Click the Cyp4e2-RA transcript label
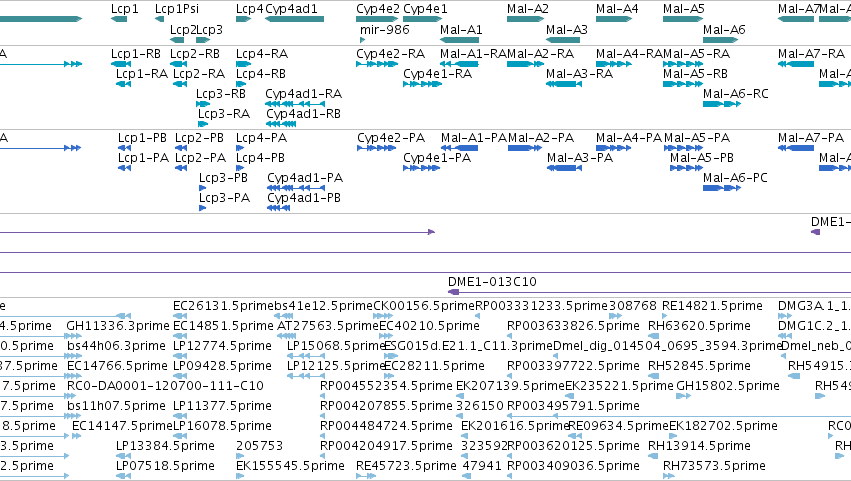 click(390, 54)
